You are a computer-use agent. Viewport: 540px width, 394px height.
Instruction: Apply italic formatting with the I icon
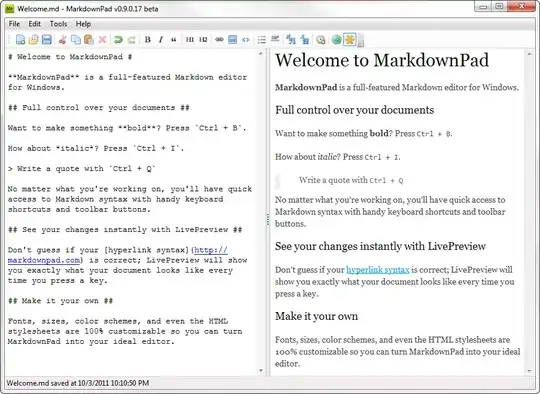tap(160, 40)
